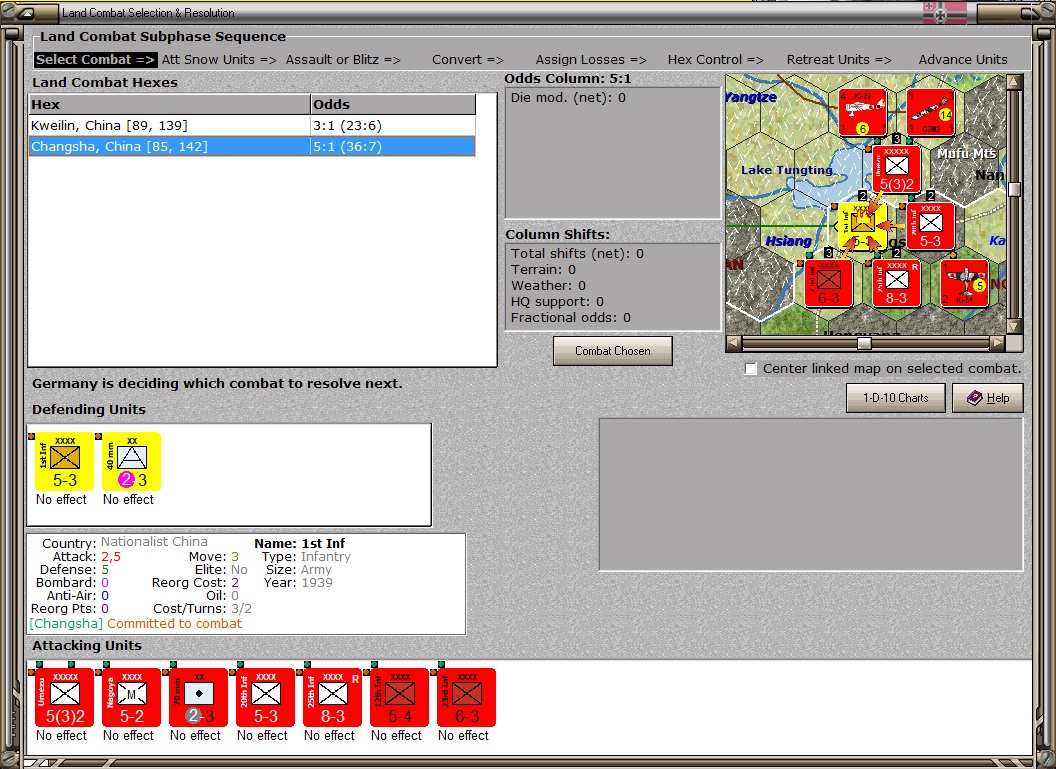
Task: Click the Select Combat subphase label
Action: click(x=95, y=59)
